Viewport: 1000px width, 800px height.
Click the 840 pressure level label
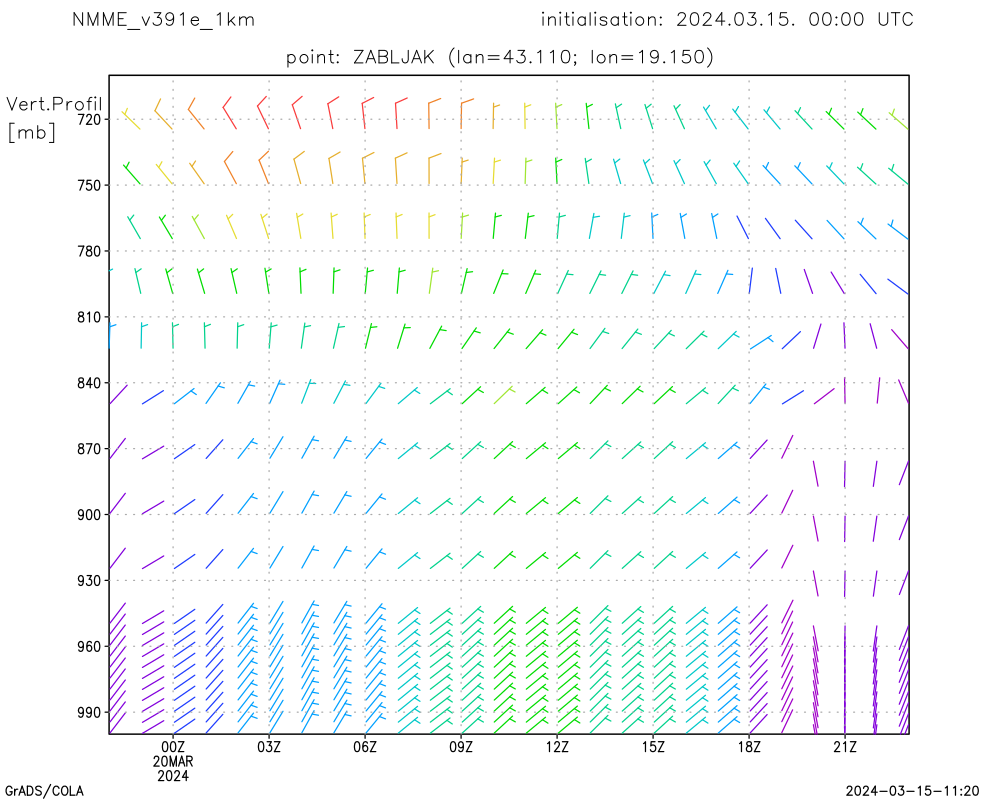(89, 383)
